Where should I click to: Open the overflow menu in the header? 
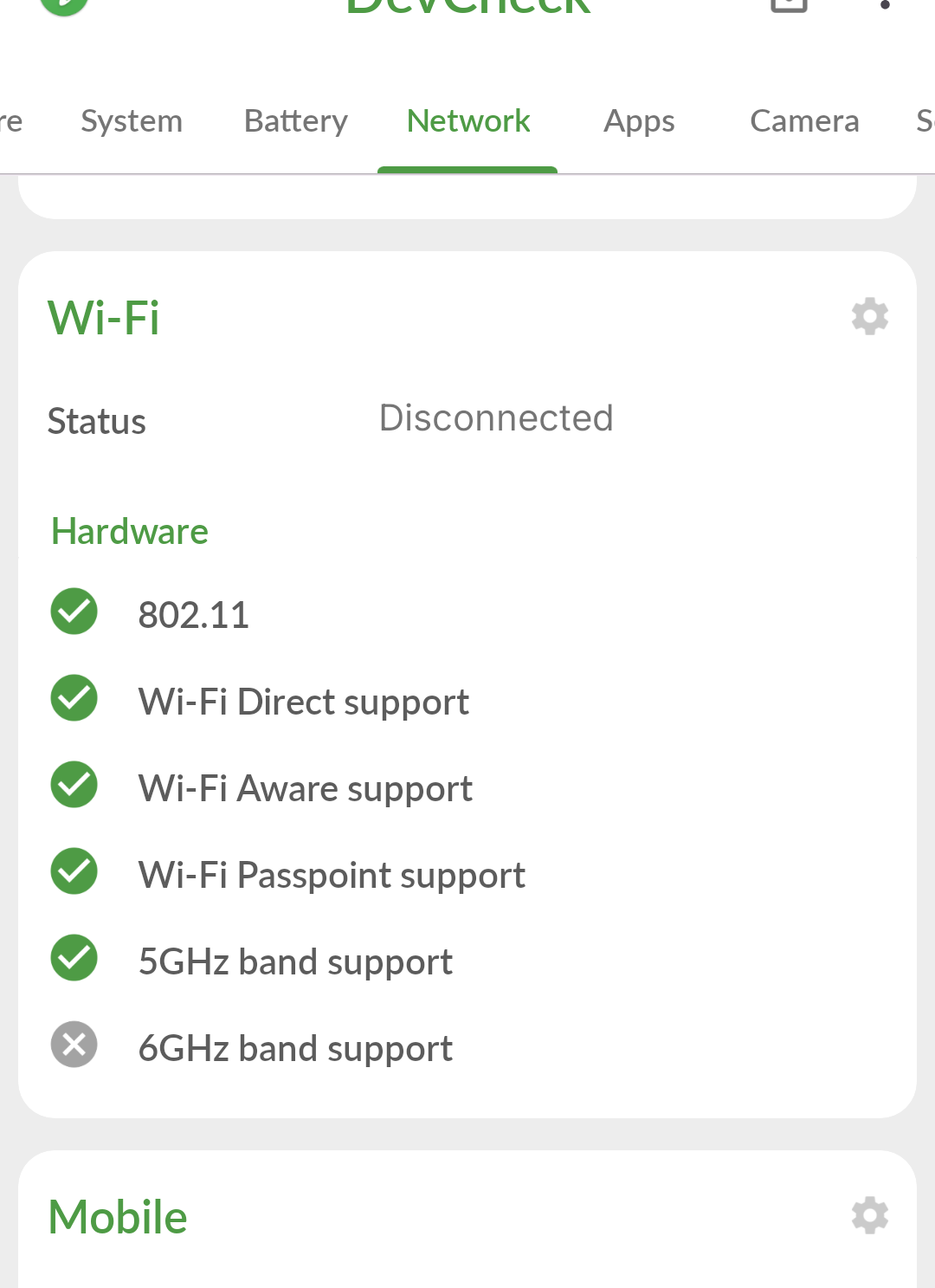coord(884,5)
